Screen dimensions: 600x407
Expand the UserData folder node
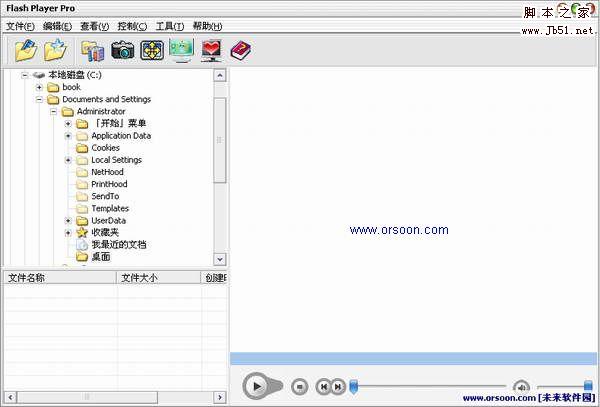pos(68,221)
